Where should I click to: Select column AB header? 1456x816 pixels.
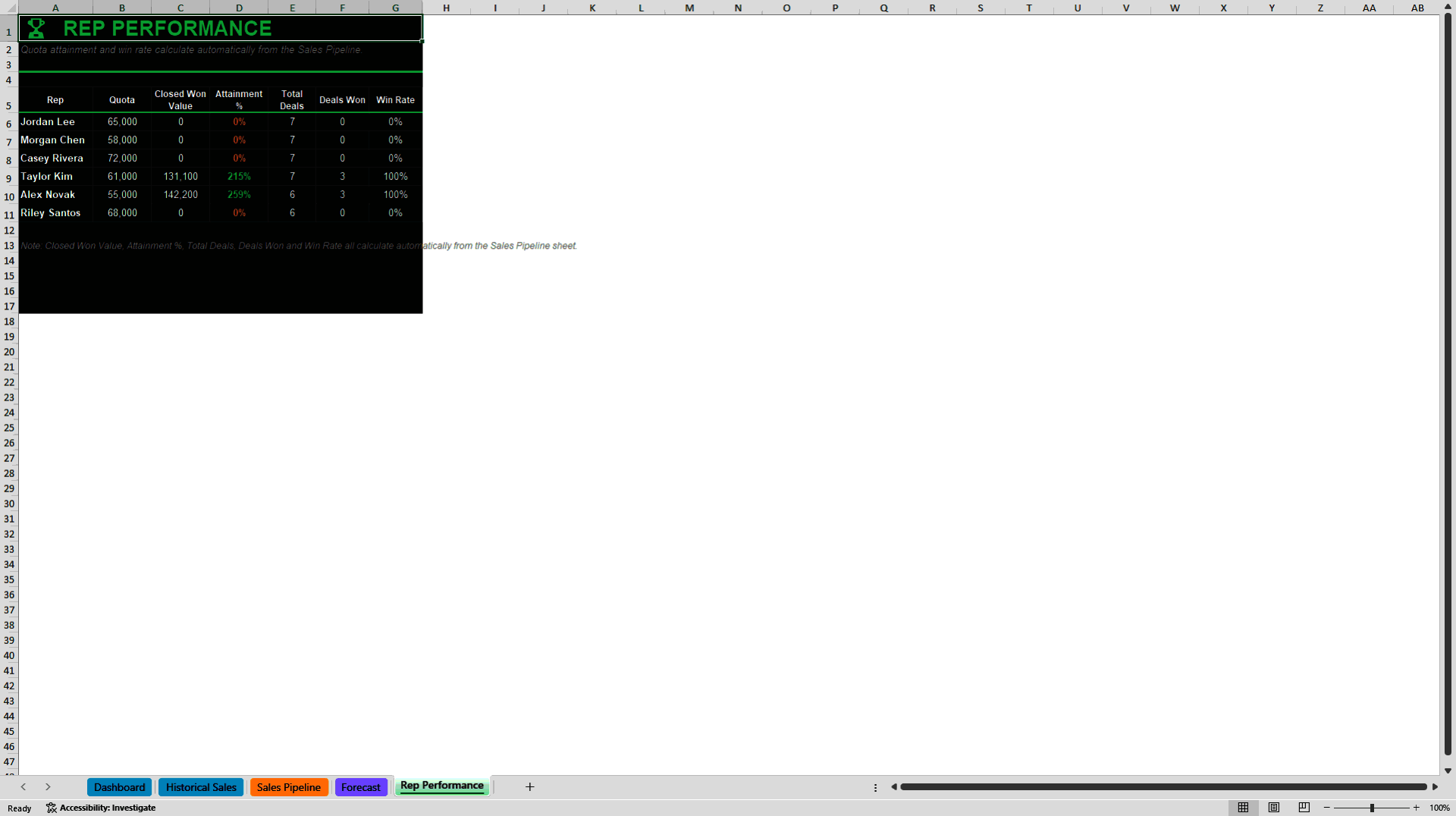pyautogui.click(x=1417, y=8)
